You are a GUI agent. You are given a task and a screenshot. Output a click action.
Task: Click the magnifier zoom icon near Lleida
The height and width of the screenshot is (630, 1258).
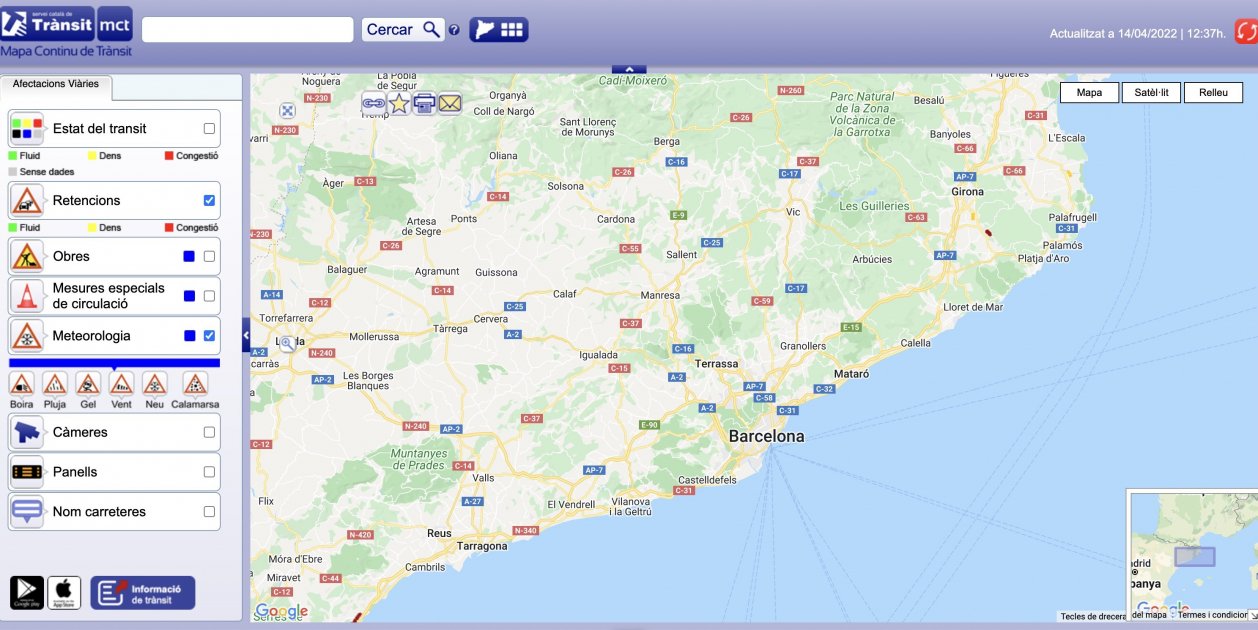(x=287, y=344)
